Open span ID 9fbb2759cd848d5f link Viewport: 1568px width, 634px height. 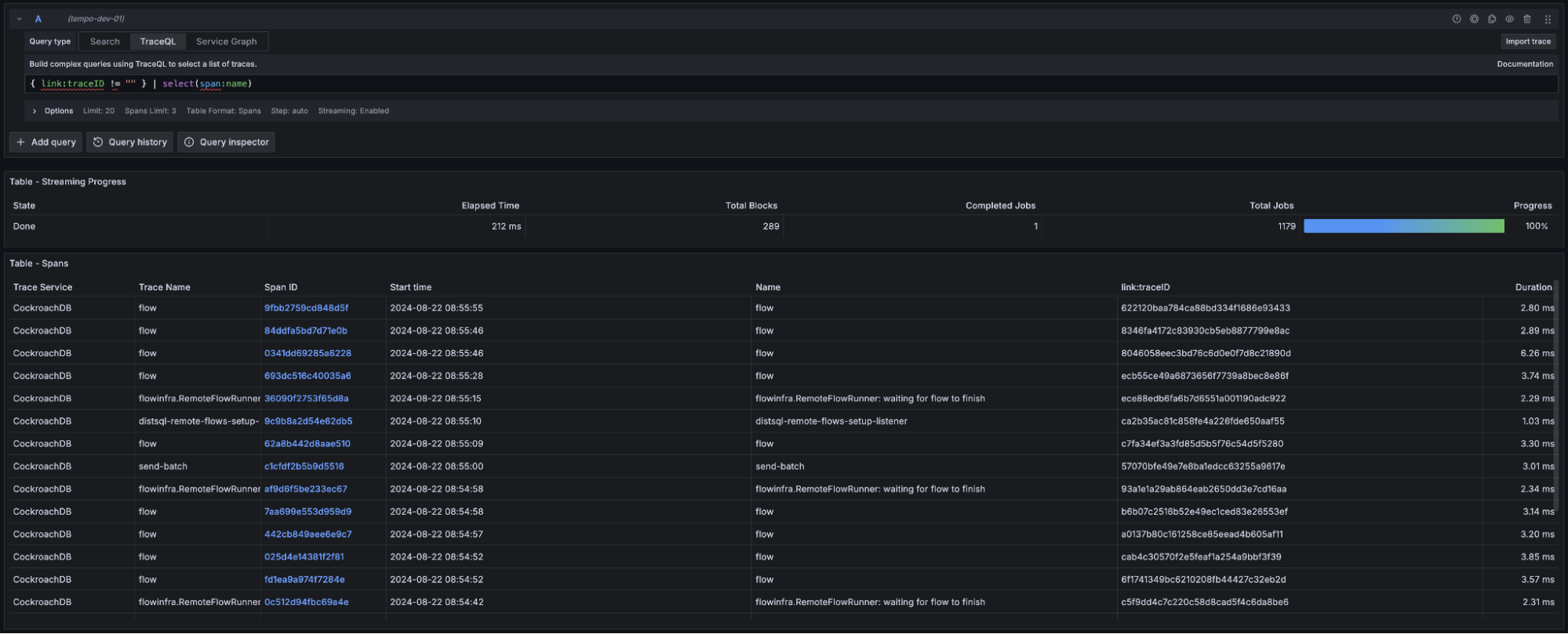(x=306, y=308)
